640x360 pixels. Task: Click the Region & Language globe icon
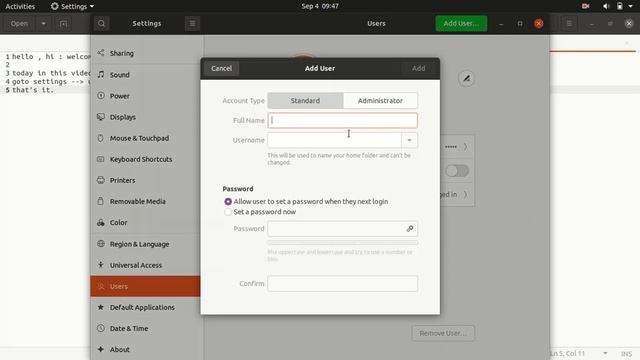point(101,244)
